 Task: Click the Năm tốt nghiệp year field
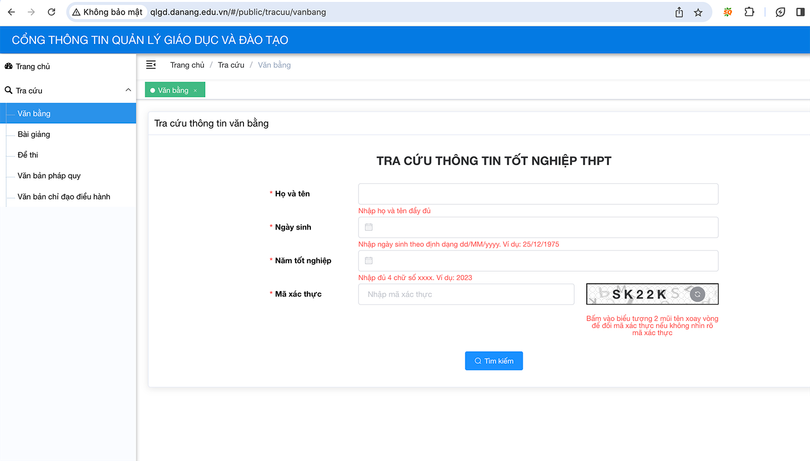pos(538,260)
